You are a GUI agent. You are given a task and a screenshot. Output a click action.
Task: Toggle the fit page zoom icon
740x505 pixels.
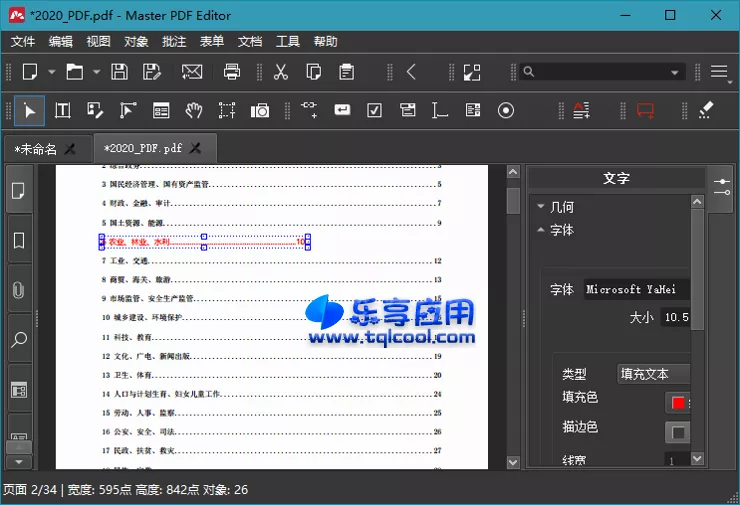tap(472, 72)
